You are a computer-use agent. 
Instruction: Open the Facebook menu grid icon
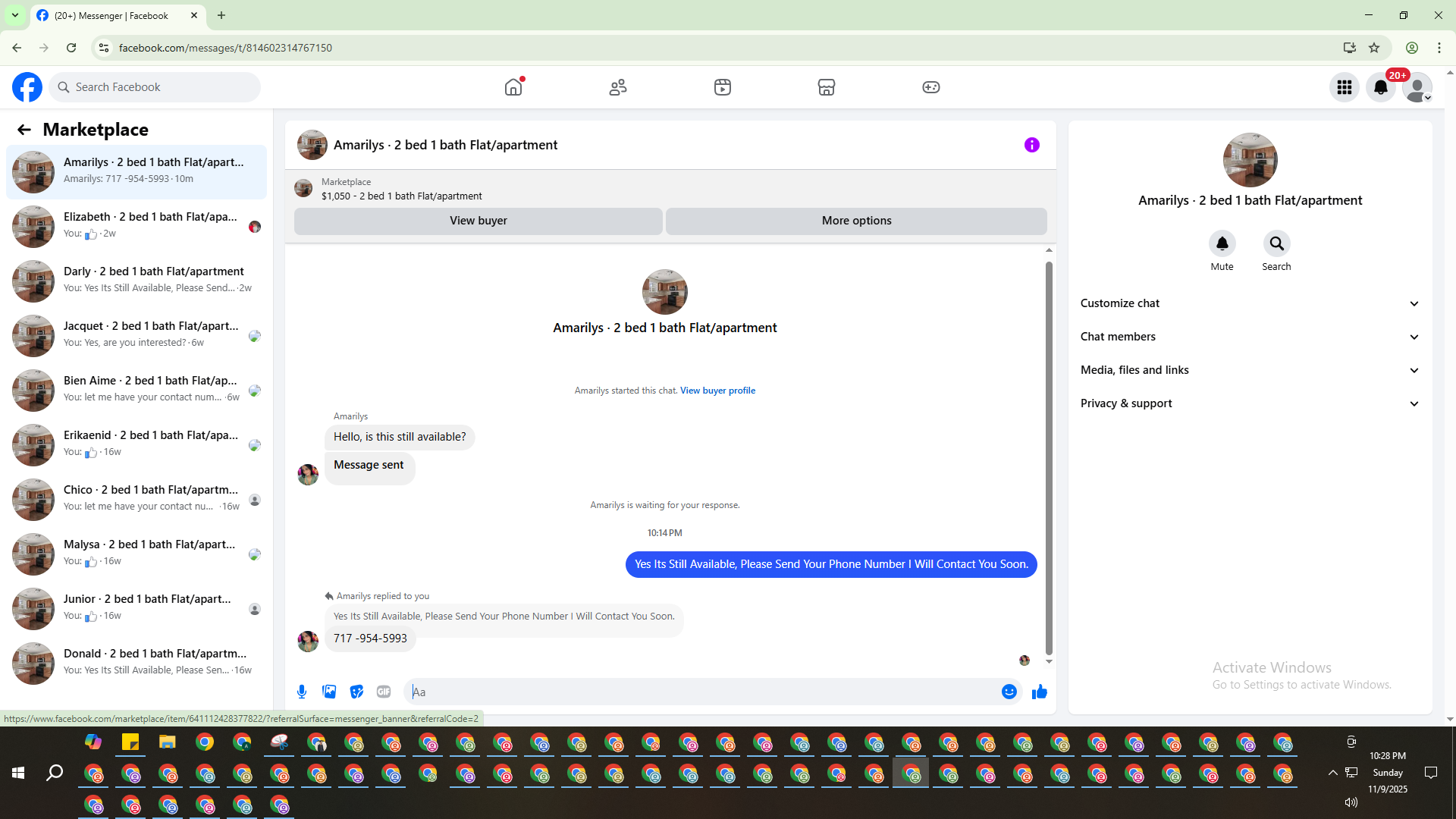[1345, 87]
